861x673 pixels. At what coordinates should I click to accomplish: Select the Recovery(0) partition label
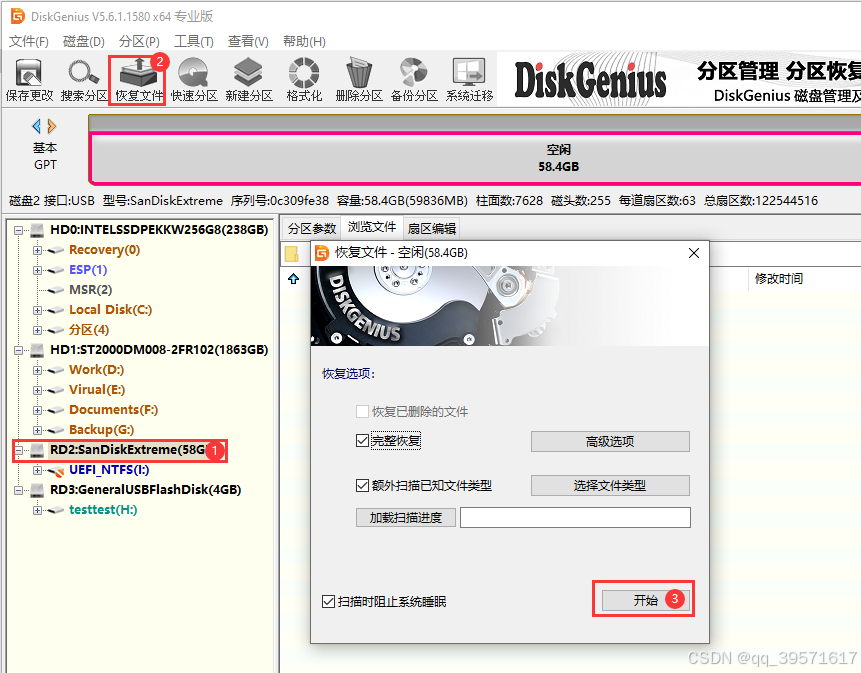104,250
